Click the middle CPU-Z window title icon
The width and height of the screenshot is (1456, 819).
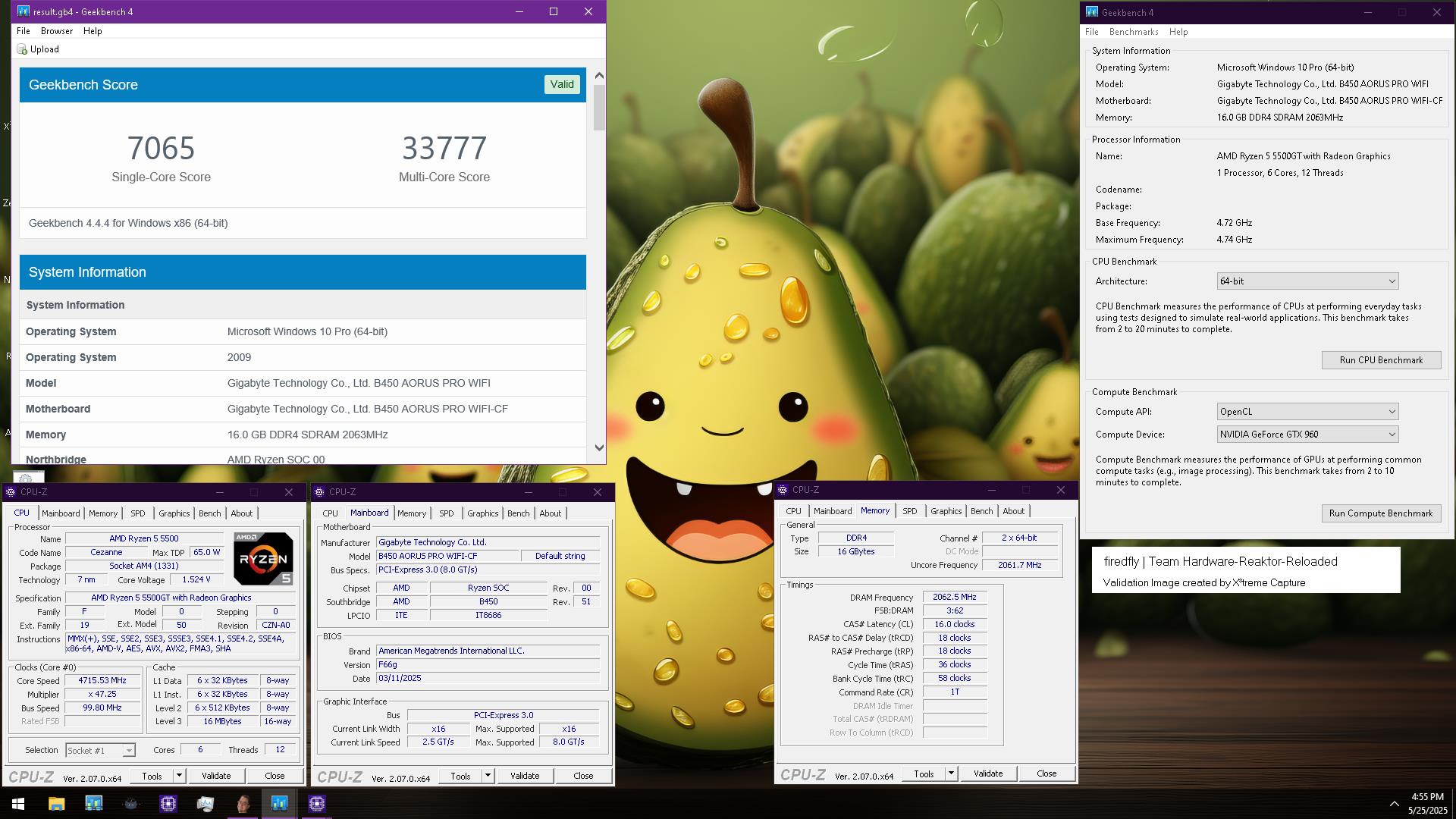319,492
